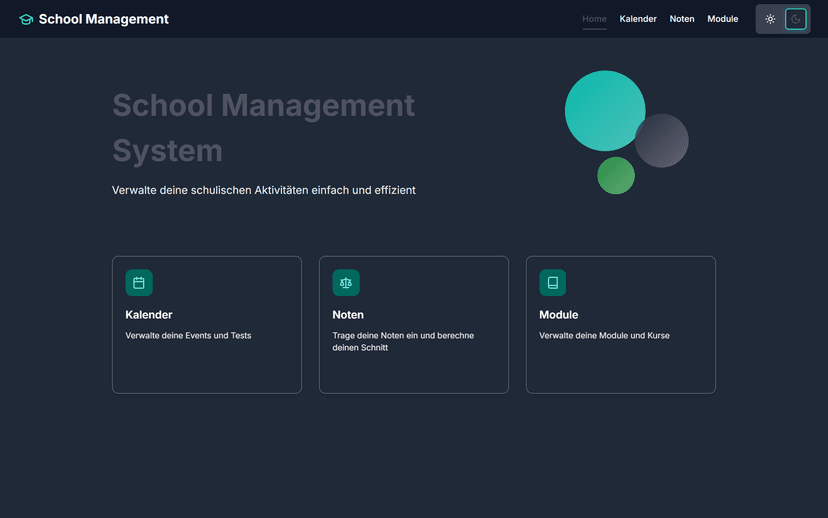
Task: Open Noten from the top navigation
Action: pos(682,19)
